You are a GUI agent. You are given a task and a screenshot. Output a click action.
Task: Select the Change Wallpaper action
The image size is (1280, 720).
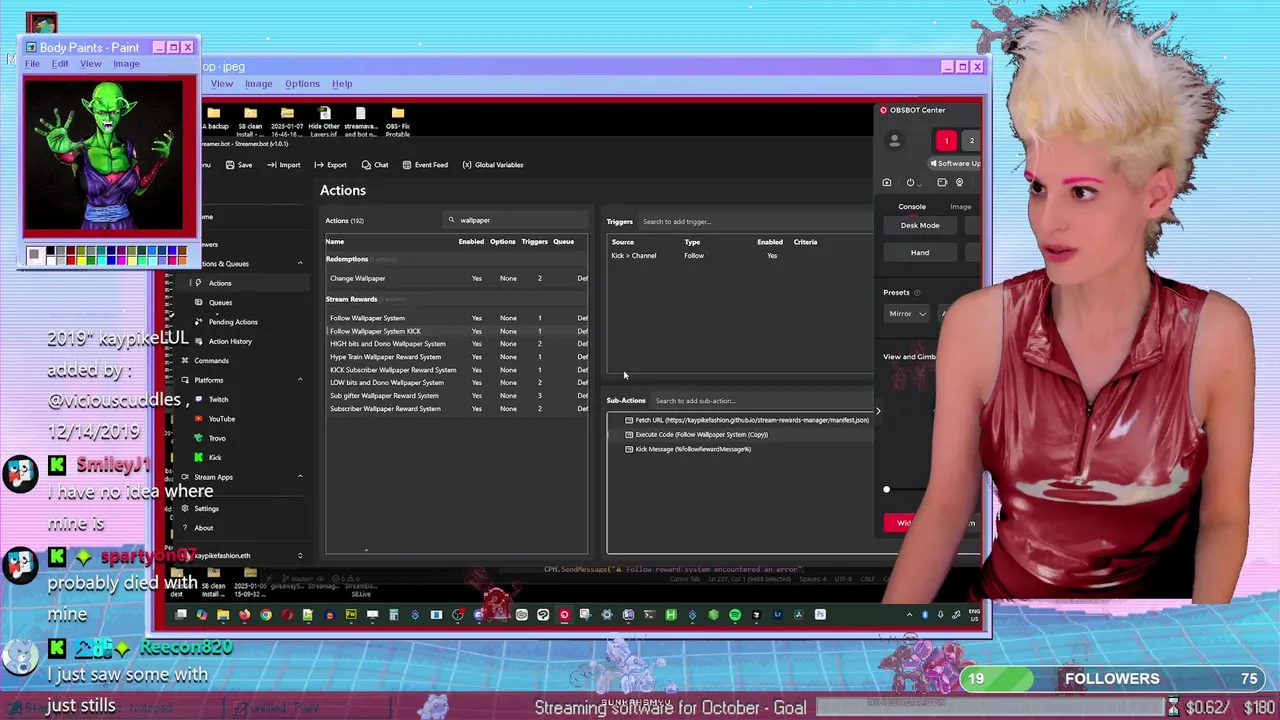coord(456,278)
